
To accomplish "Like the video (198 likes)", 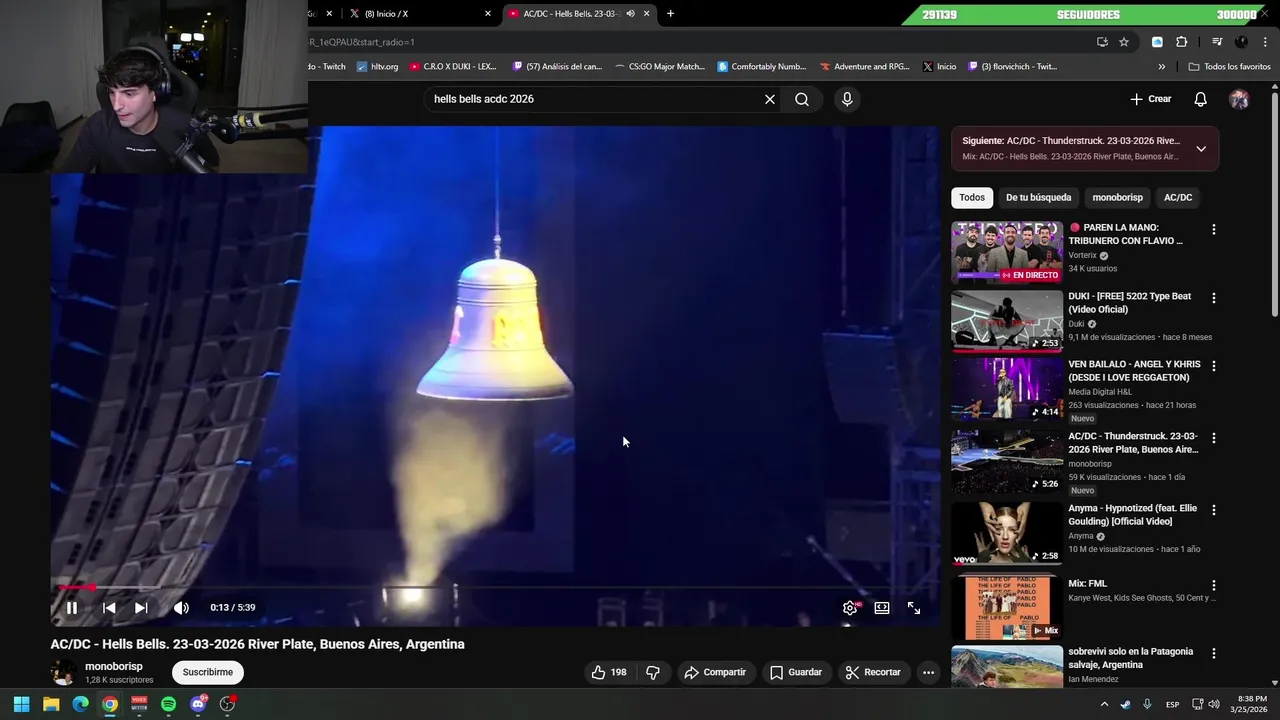I will [x=609, y=672].
